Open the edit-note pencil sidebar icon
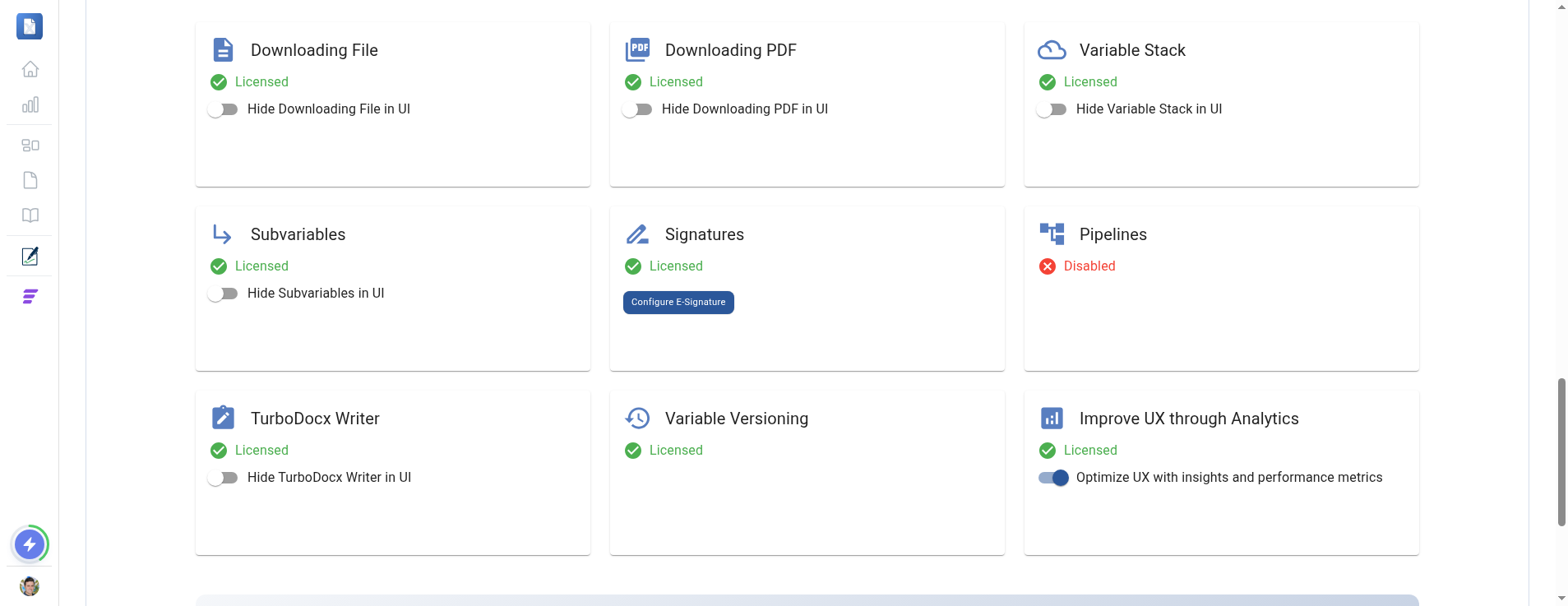Image resolution: width=1568 pixels, height=606 pixels. point(30,257)
